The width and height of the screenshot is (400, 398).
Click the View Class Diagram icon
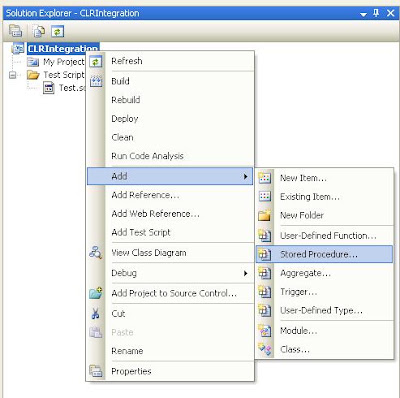(96, 253)
